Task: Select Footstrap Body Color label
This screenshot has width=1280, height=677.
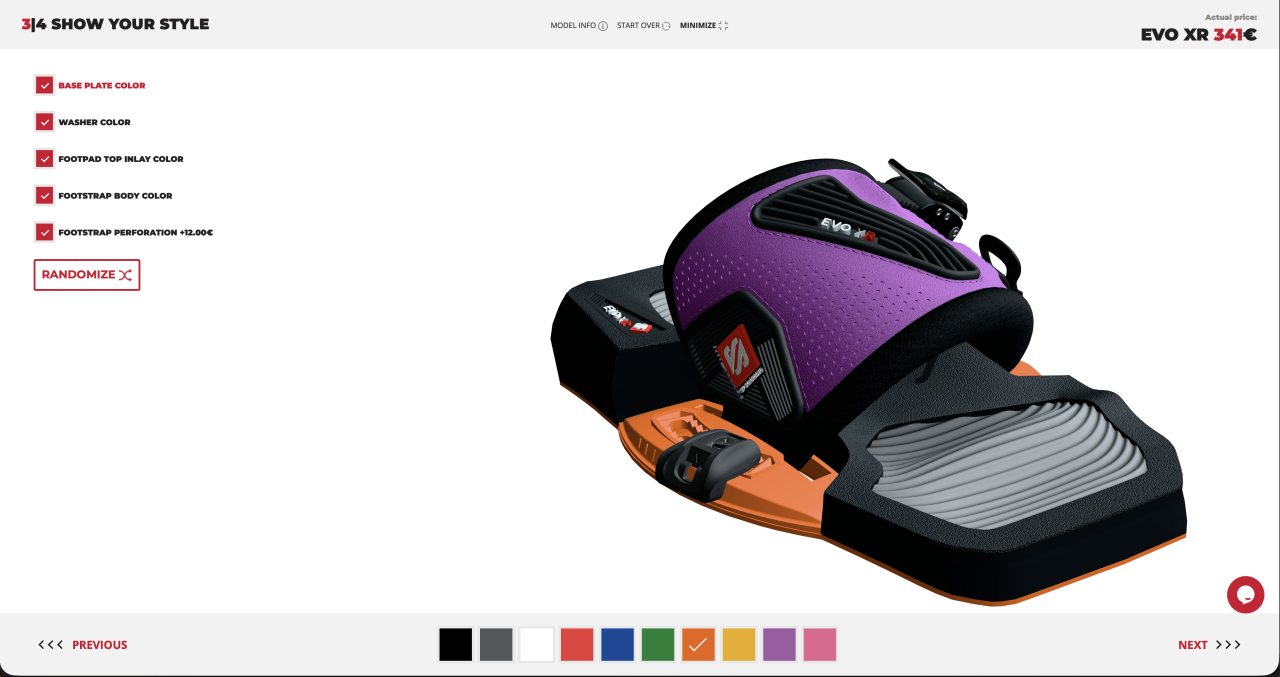Action: [x=115, y=195]
